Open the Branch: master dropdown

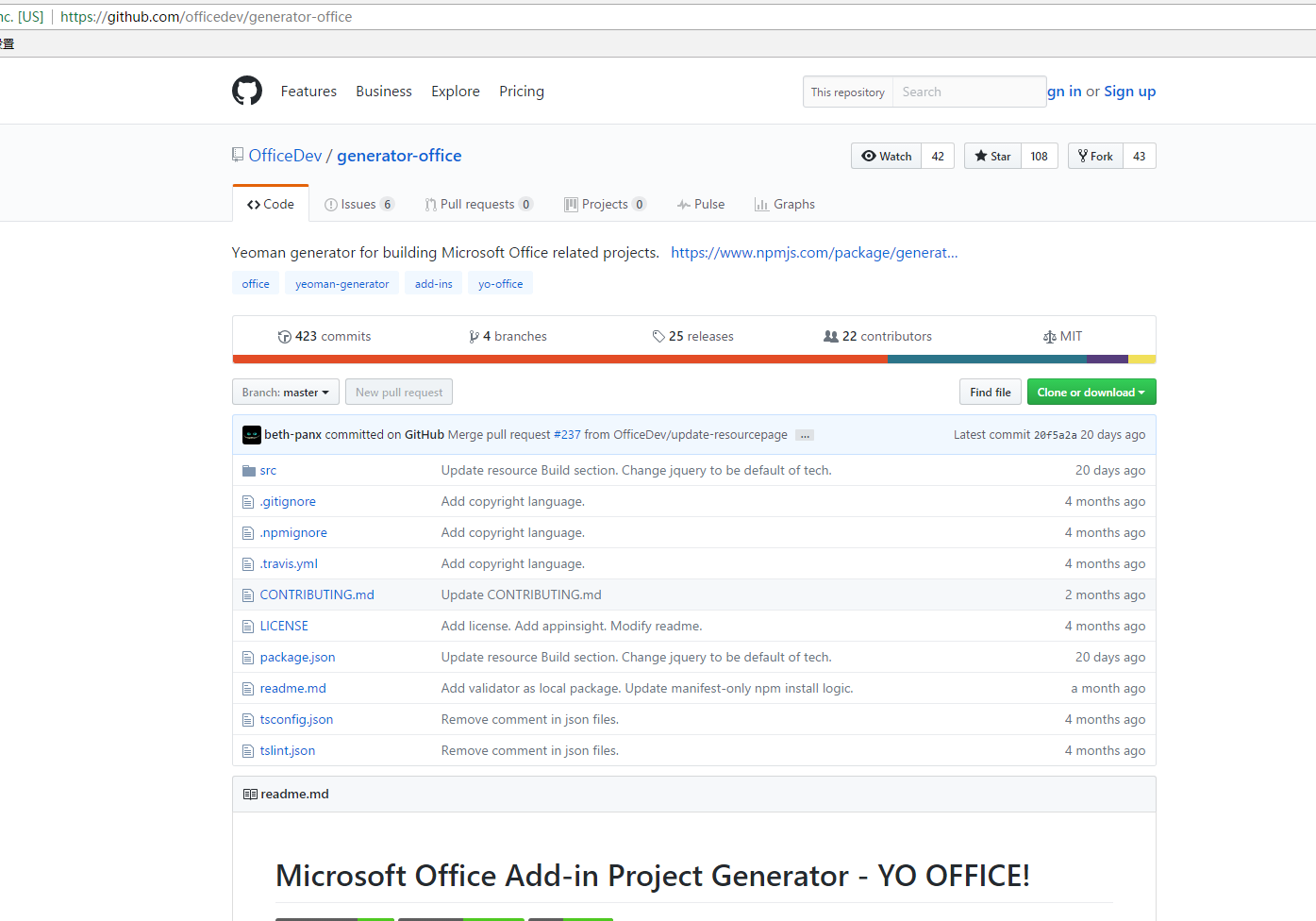286,393
